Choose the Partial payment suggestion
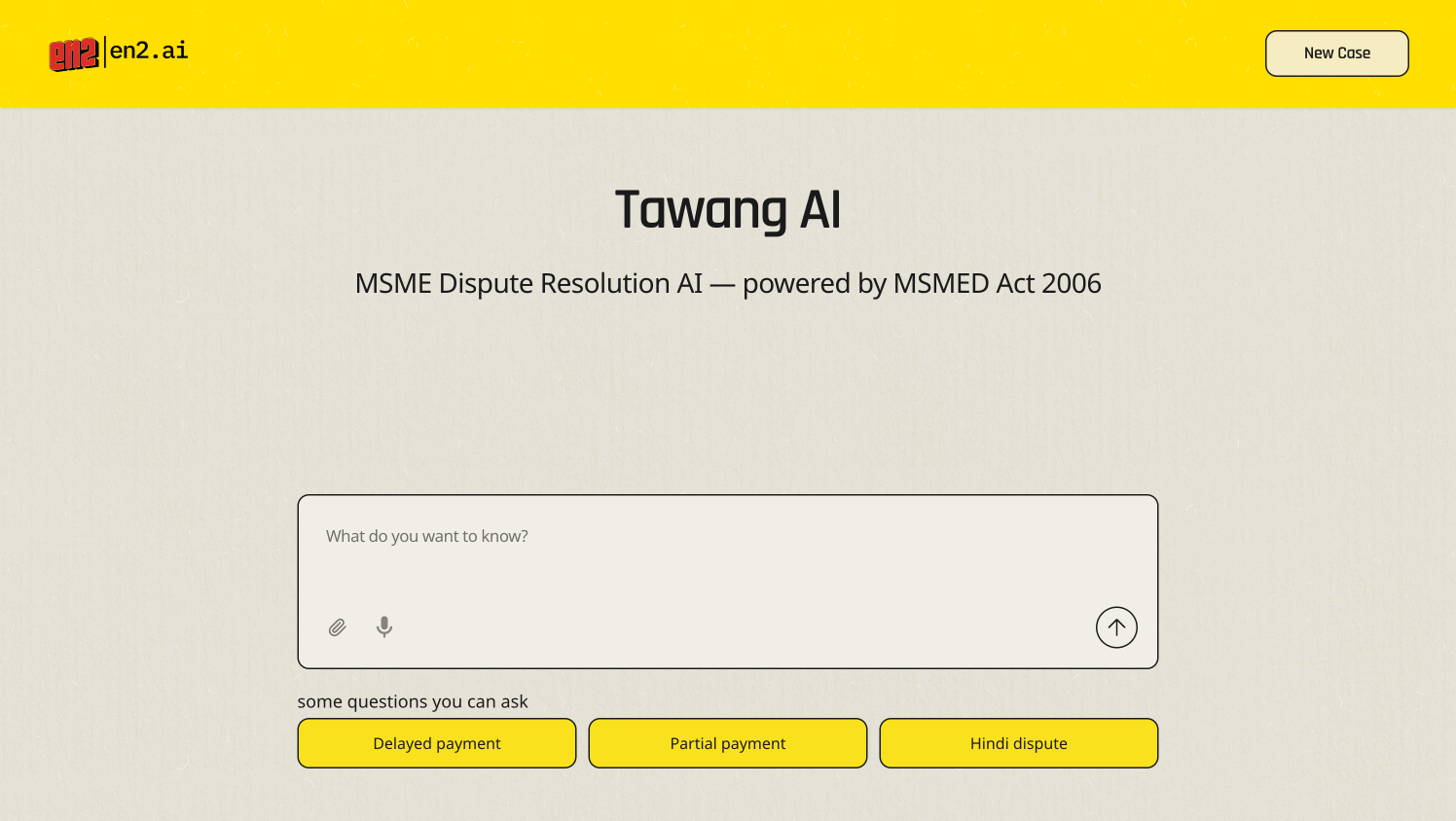This screenshot has height=821, width=1456. click(727, 742)
